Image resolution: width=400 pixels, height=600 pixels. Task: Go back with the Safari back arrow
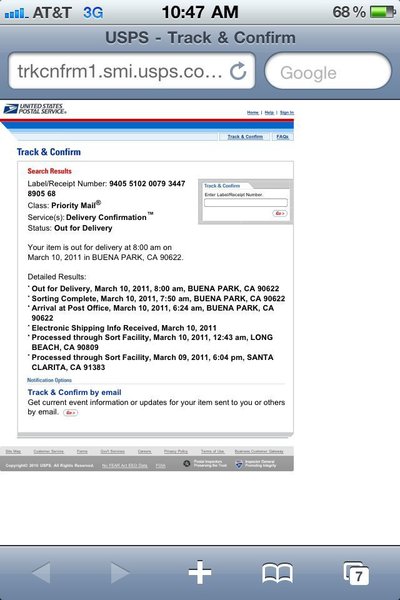coord(41,573)
